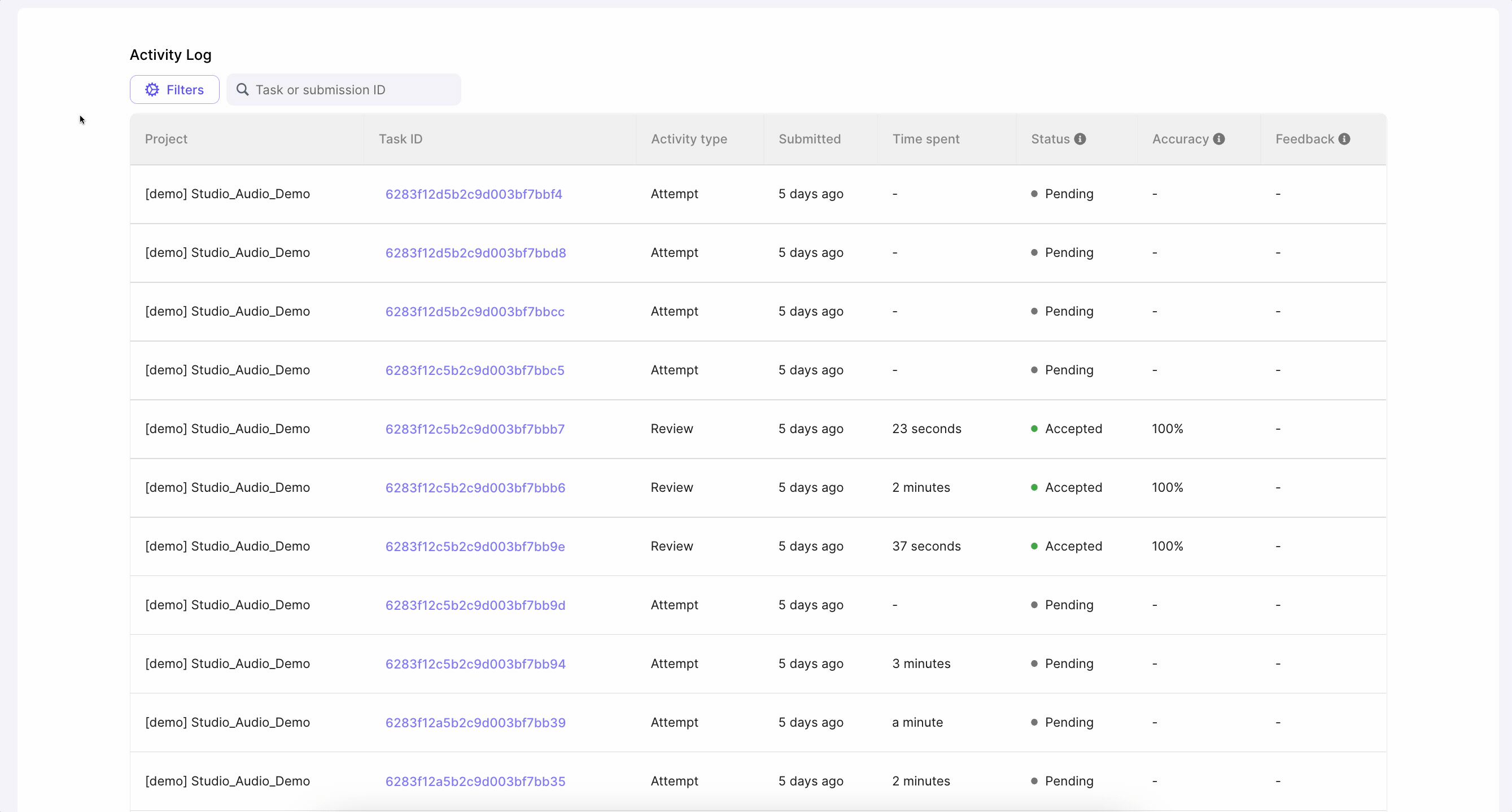The width and height of the screenshot is (1512, 812).
Task: Click the Activity type column header
Action: coord(688,139)
